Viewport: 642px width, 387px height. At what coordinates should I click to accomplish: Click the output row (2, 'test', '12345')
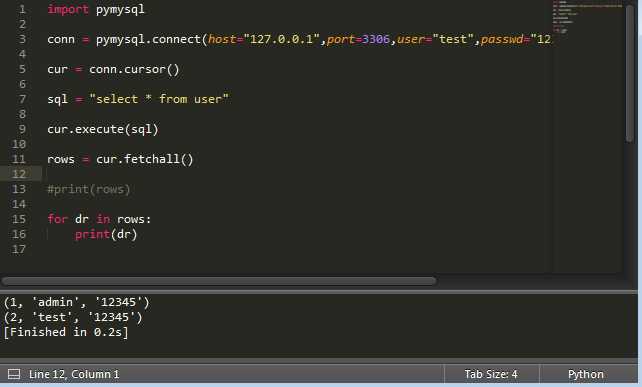(73, 317)
